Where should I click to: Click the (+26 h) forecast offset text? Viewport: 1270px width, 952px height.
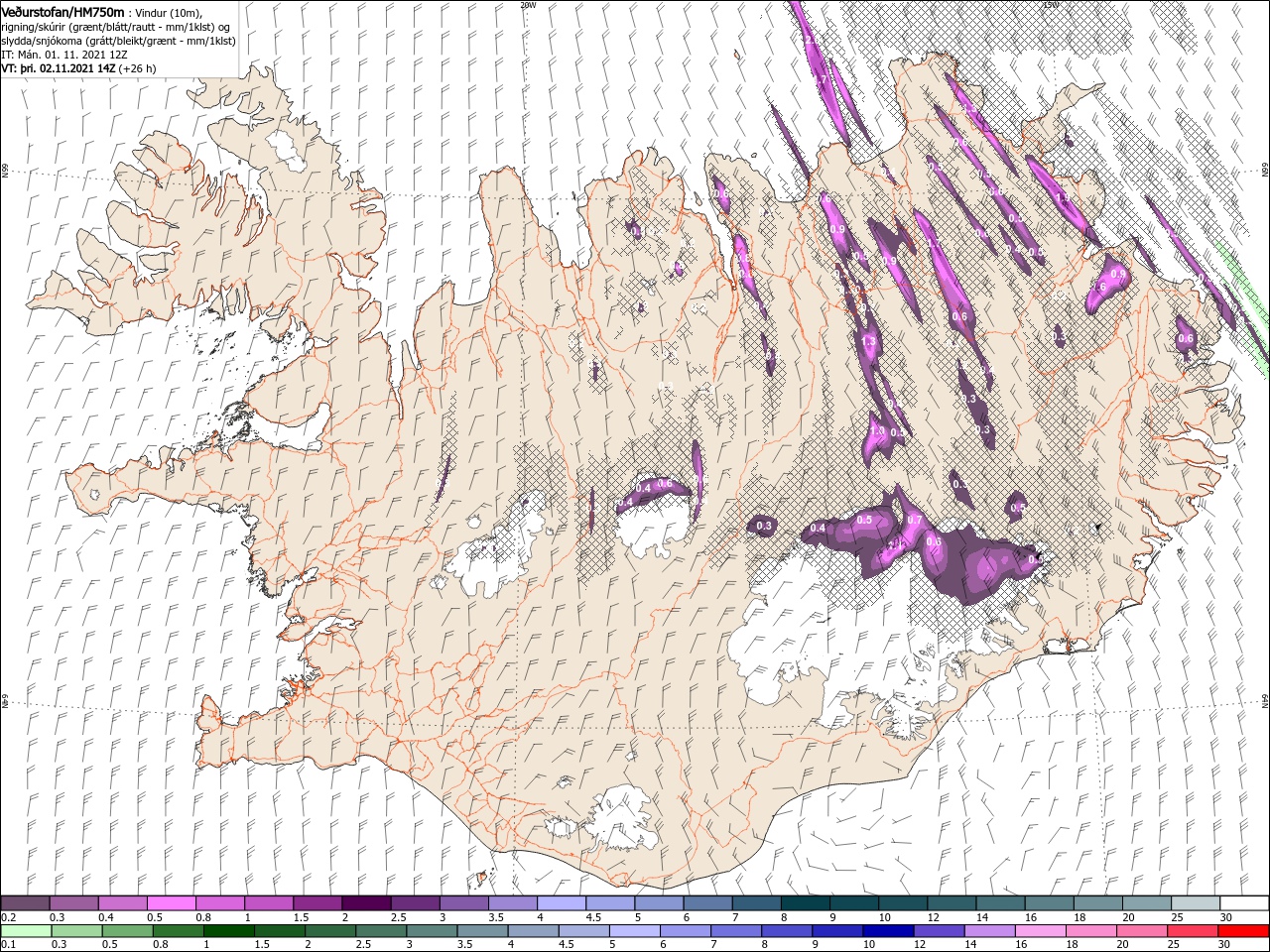[137, 68]
